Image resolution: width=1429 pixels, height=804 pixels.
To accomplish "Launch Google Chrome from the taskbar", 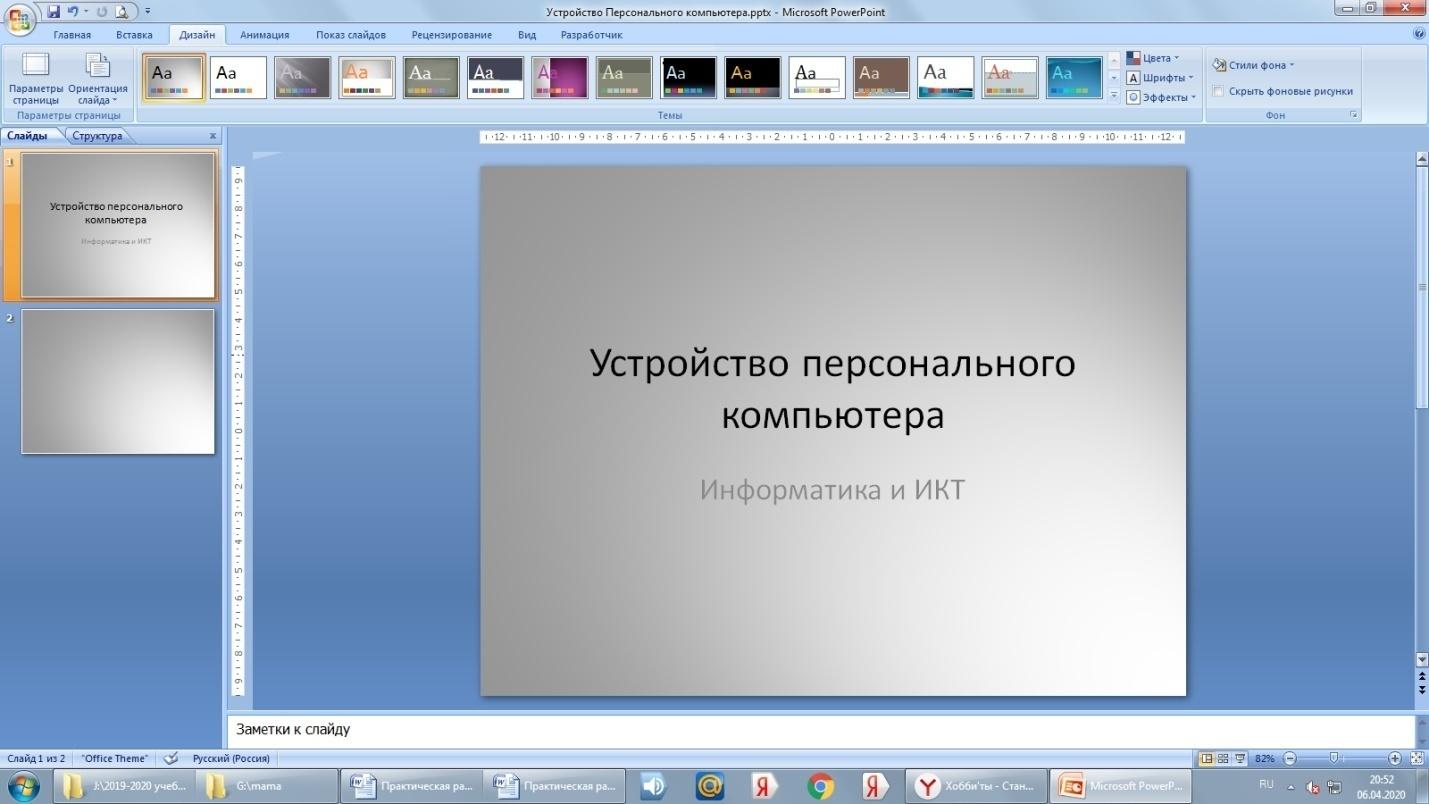I will (x=821, y=786).
